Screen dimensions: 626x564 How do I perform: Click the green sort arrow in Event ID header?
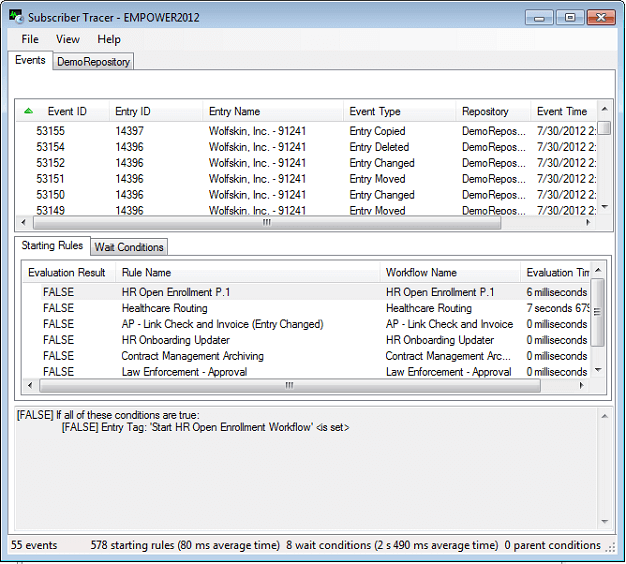pyautogui.click(x=28, y=111)
